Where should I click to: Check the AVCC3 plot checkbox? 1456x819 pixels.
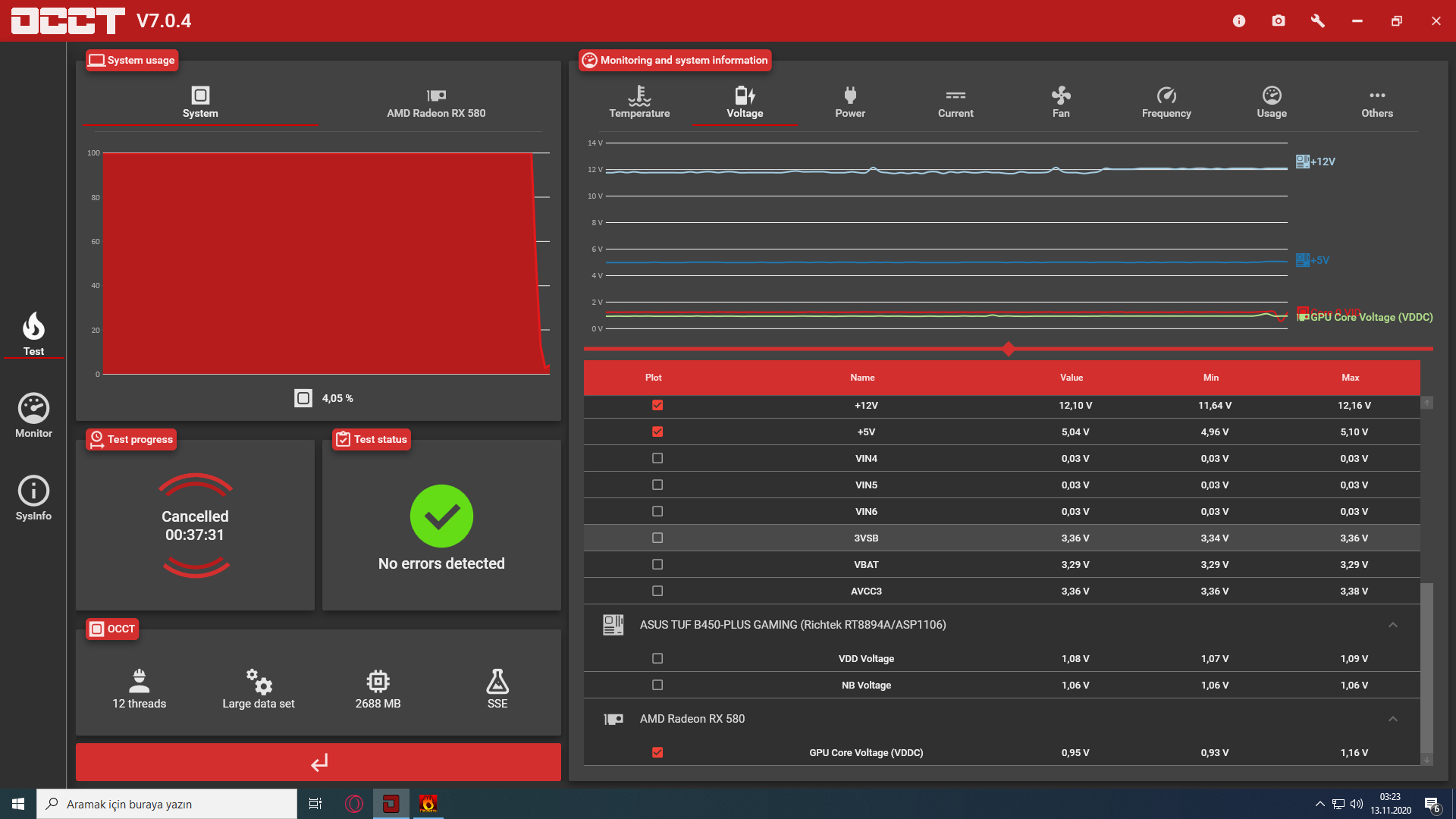(x=657, y=591)
